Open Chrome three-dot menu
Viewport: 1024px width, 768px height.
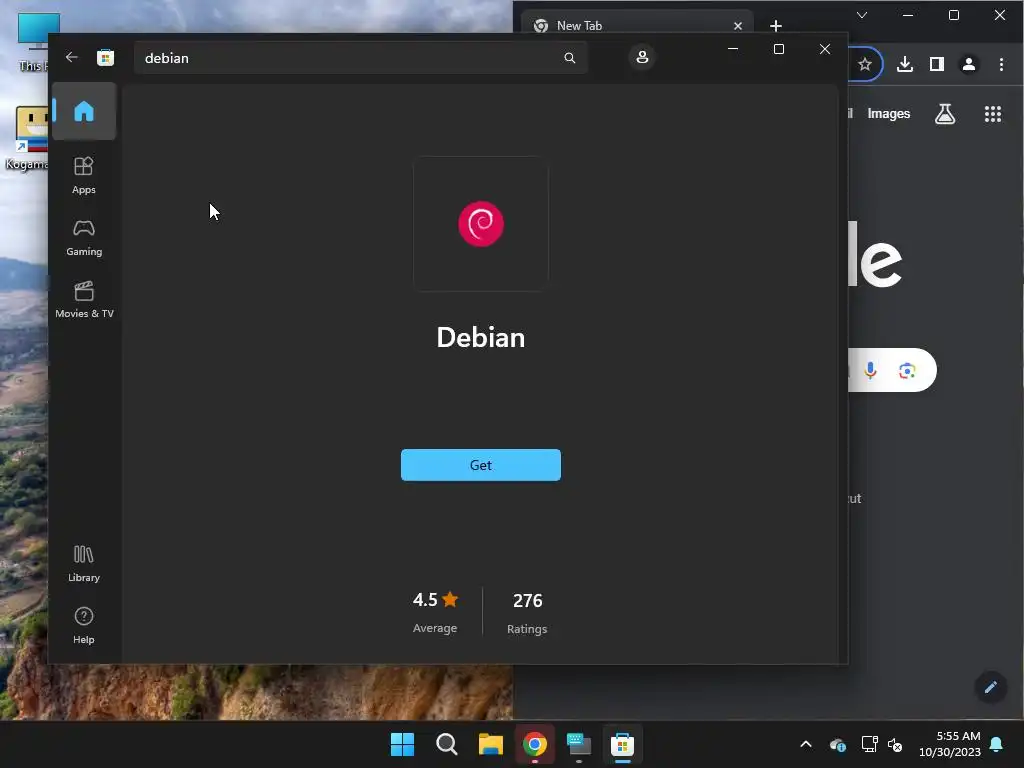click(x=1001, y=64)
